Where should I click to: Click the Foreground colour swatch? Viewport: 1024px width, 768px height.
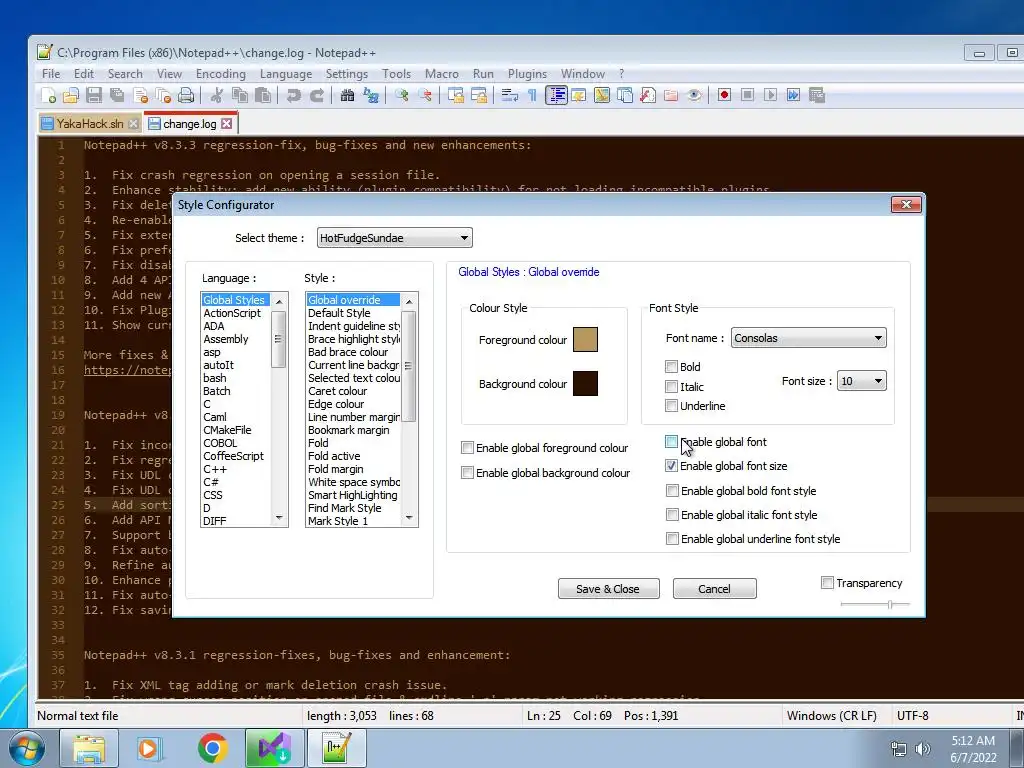585,340
